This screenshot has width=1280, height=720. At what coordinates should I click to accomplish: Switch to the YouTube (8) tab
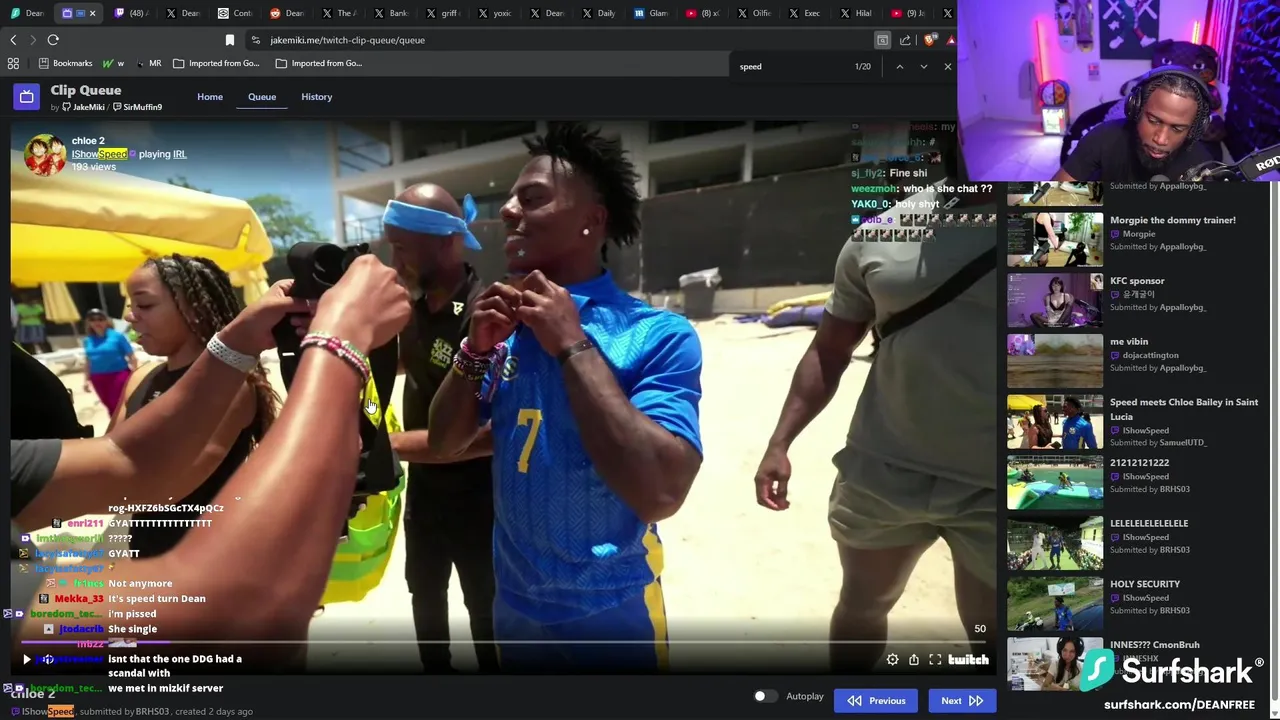tap(704, 13)
